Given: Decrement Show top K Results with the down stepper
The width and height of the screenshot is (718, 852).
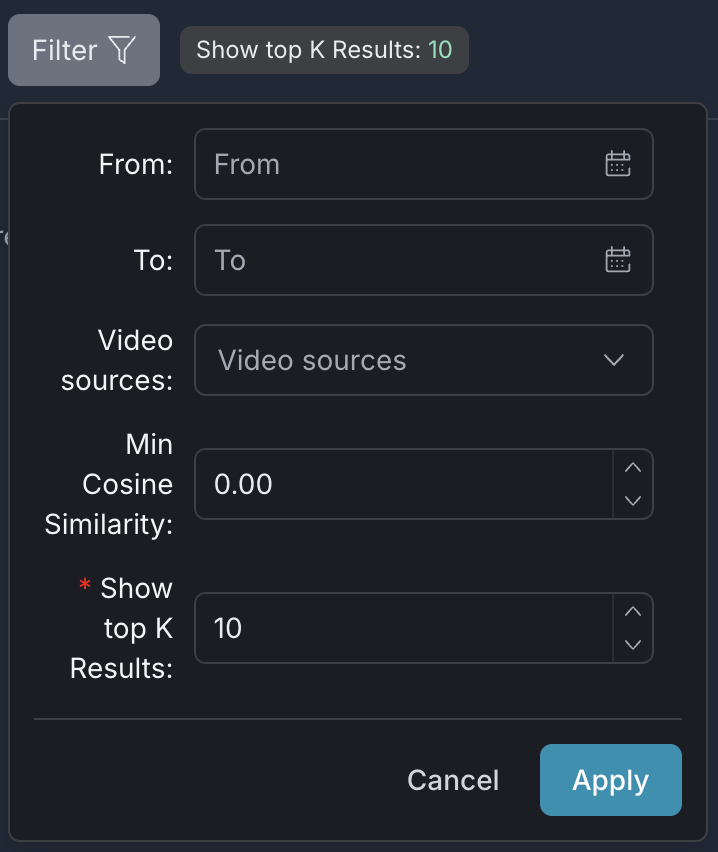Looking at the screenshot, I should pyautogui.click(x=633, y=643).
